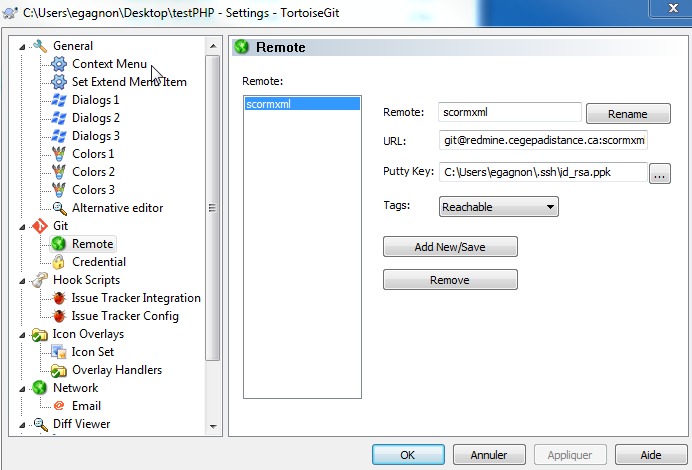
Task: Browse for Putty Key file
Action: [x=659, y=173]
